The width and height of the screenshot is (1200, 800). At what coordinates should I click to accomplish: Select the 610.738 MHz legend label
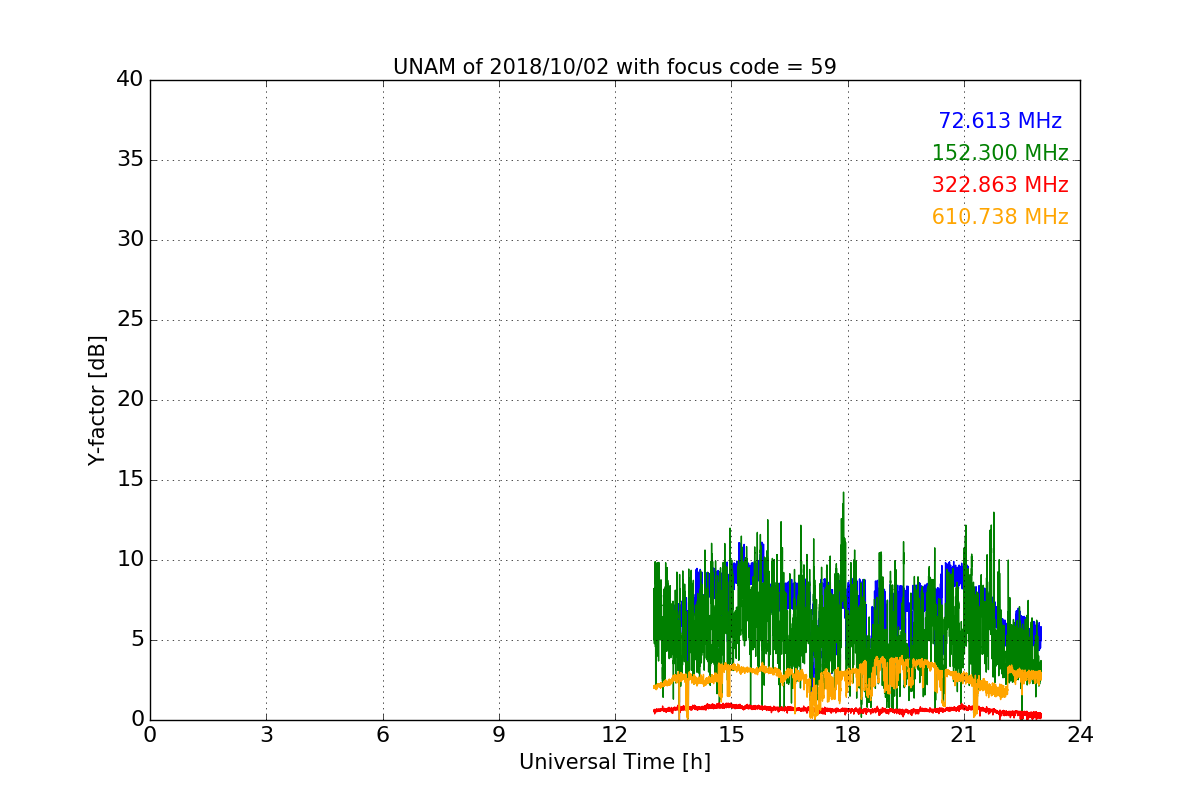pyautogui.click(x=1000, y=217)
